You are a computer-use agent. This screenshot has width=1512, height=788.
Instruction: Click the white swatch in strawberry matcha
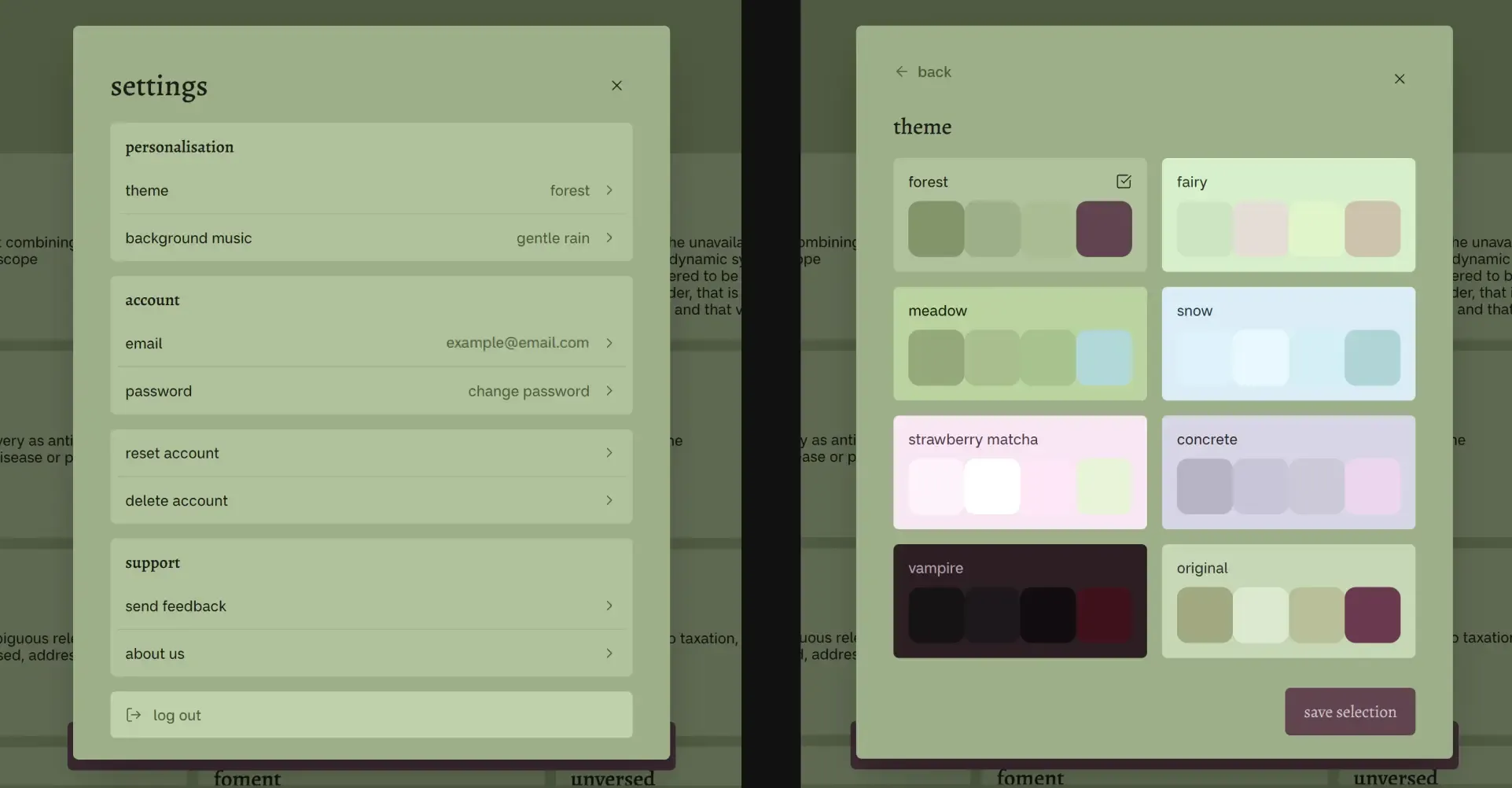[x=992, y=487]
